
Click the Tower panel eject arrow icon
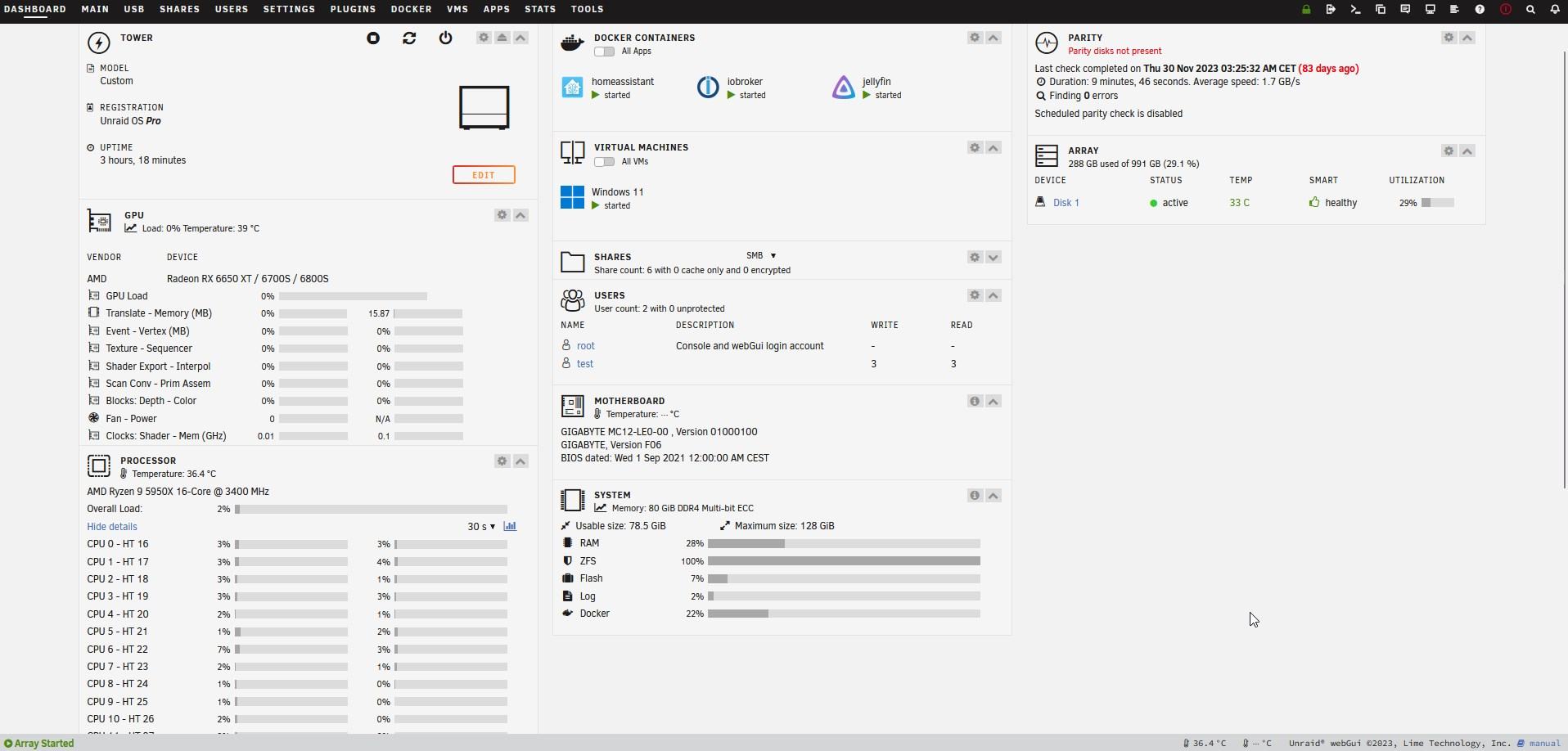(502, 38)
